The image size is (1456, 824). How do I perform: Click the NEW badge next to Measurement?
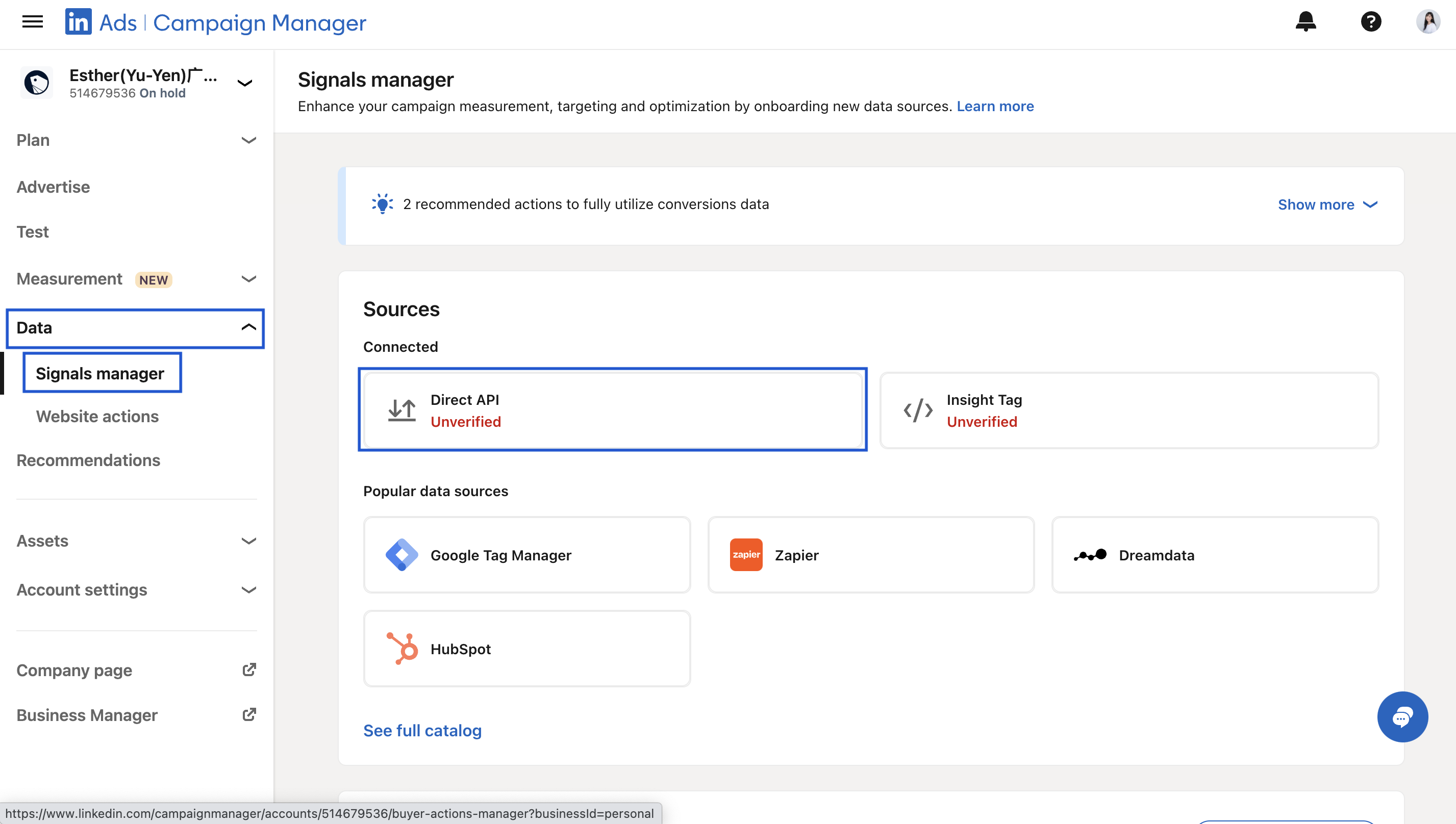154,279
